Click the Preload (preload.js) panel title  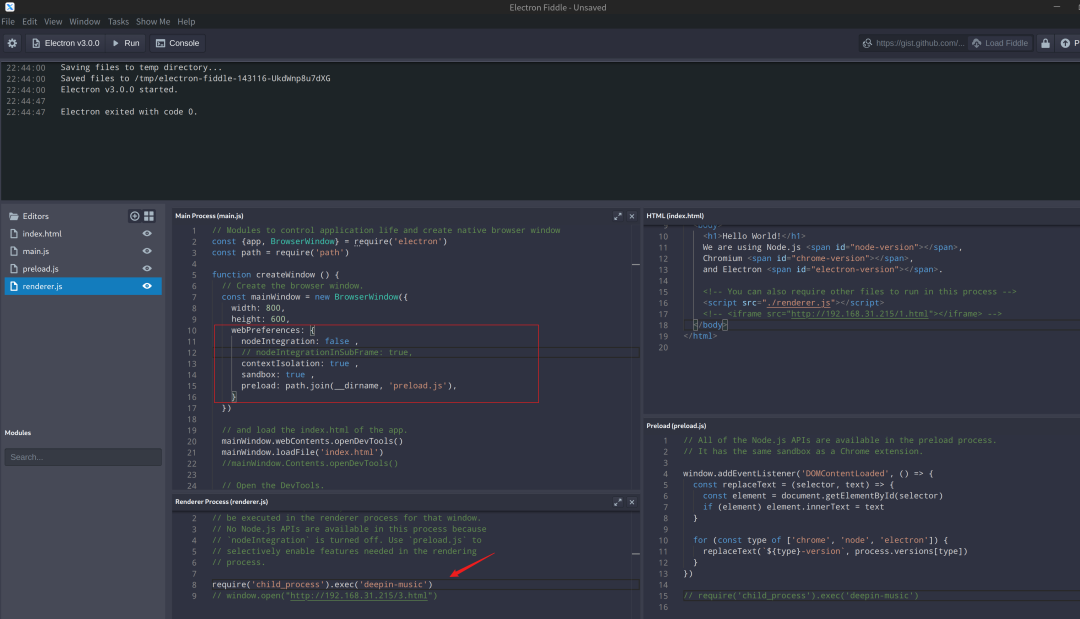[676, 426]
